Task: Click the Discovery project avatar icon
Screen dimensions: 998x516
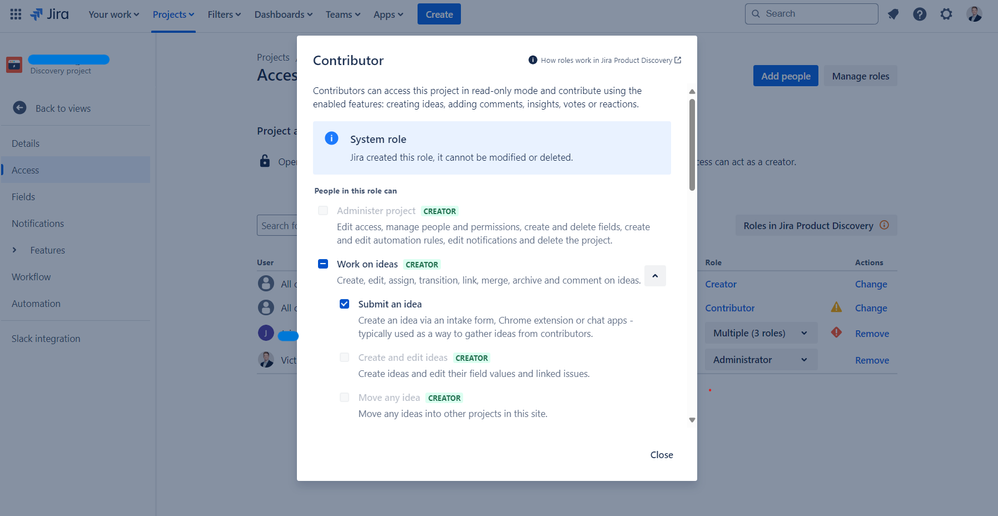Action: click(x=14, y=65)
